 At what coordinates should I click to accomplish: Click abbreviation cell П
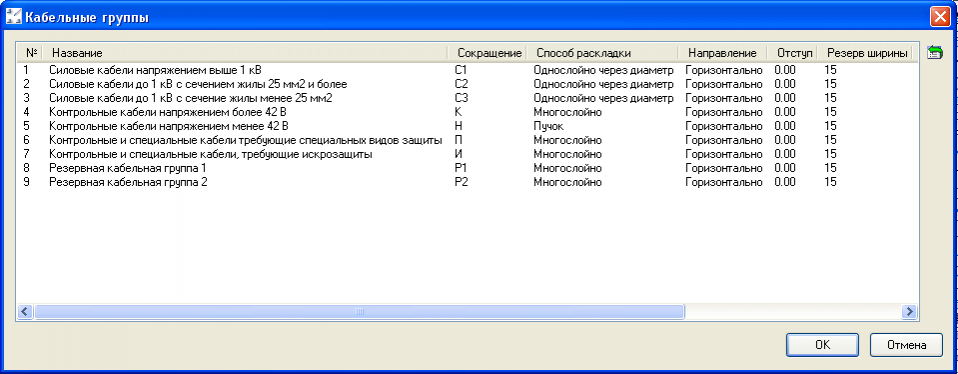coord(459,140)
